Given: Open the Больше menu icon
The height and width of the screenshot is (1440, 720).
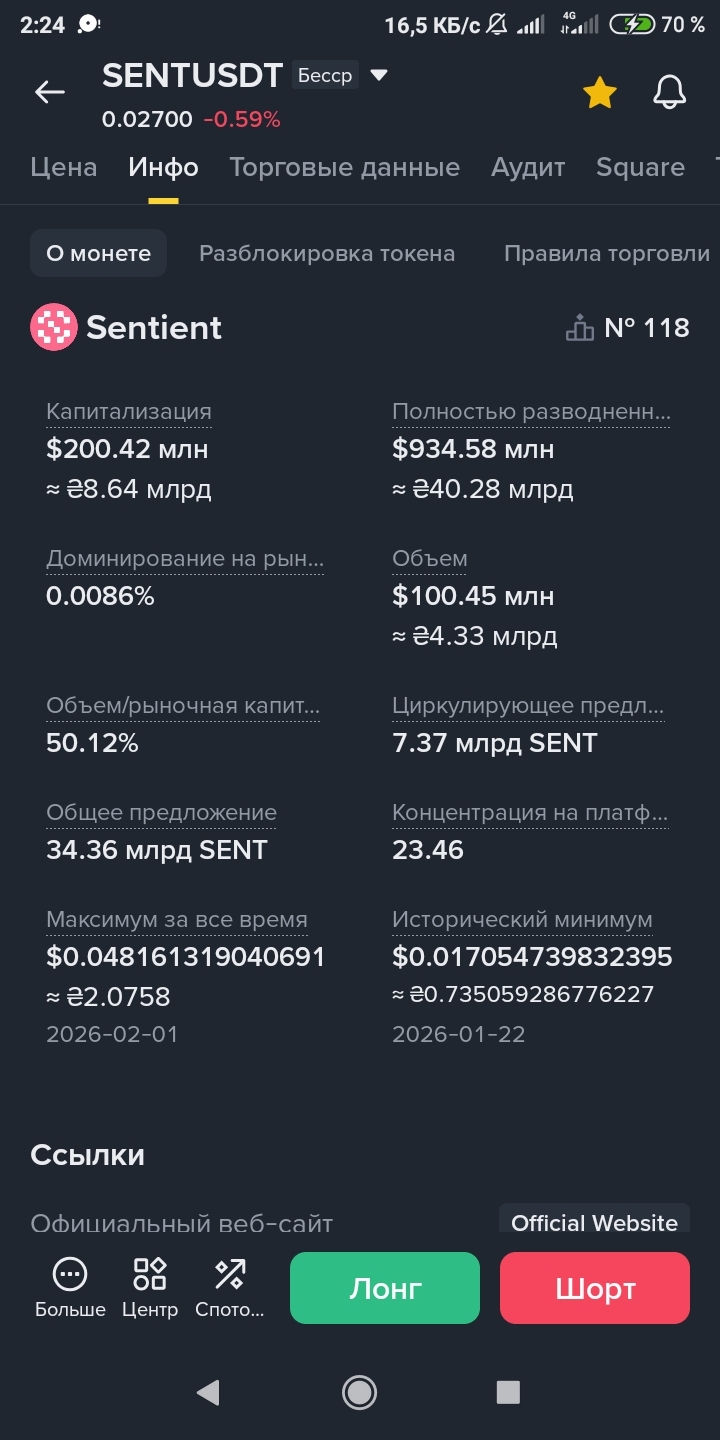Looking at the screenshot, I should click(70, 1274).
